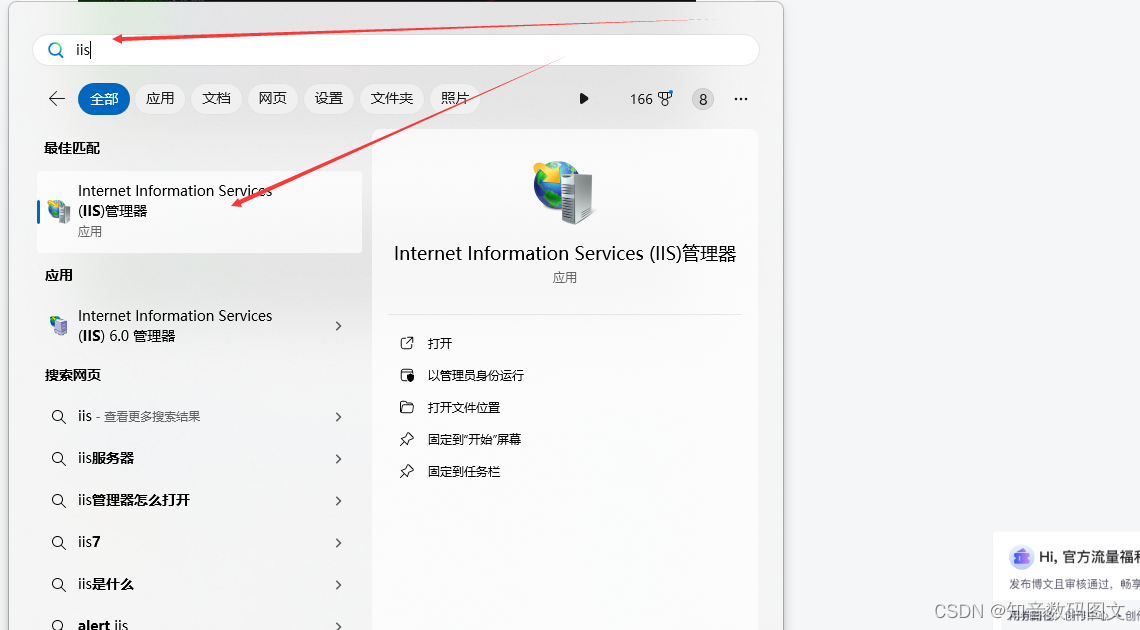This screenshot has width=1140, height=630.
Task: Click the search field containing "iis"
Action: pyautogui.click(x=396, y=50)
